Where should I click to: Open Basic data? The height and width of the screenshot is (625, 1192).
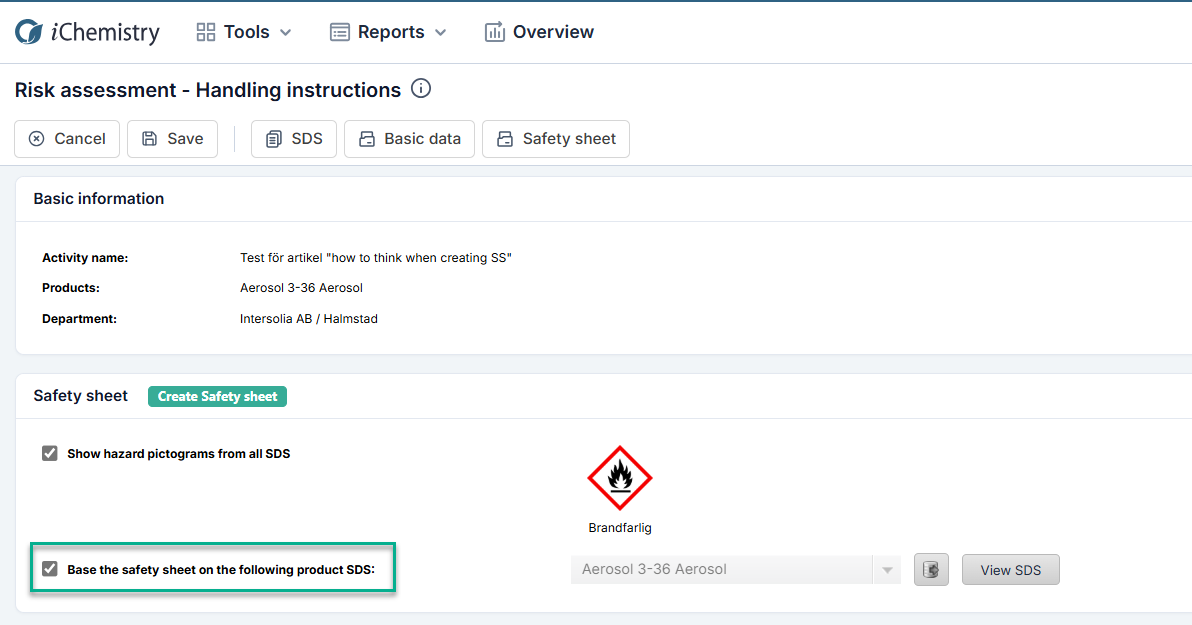(x=410, y=138)
